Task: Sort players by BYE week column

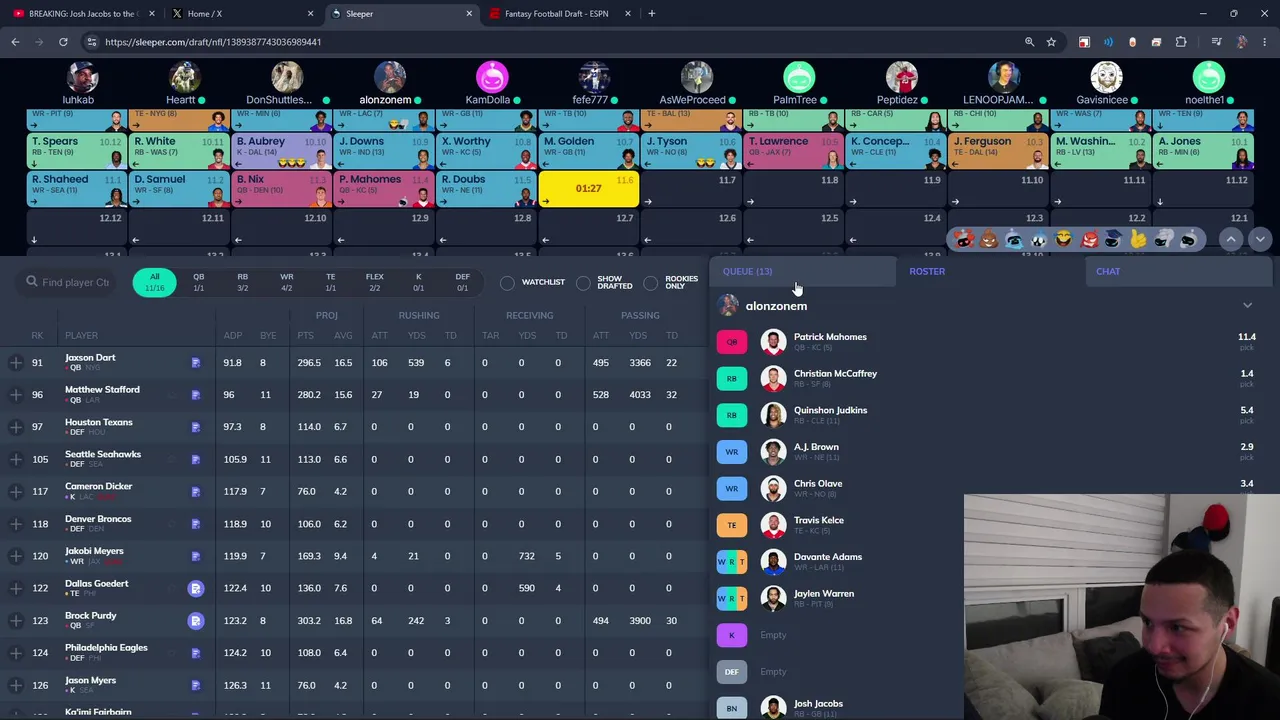Action: tap(267, 336)
